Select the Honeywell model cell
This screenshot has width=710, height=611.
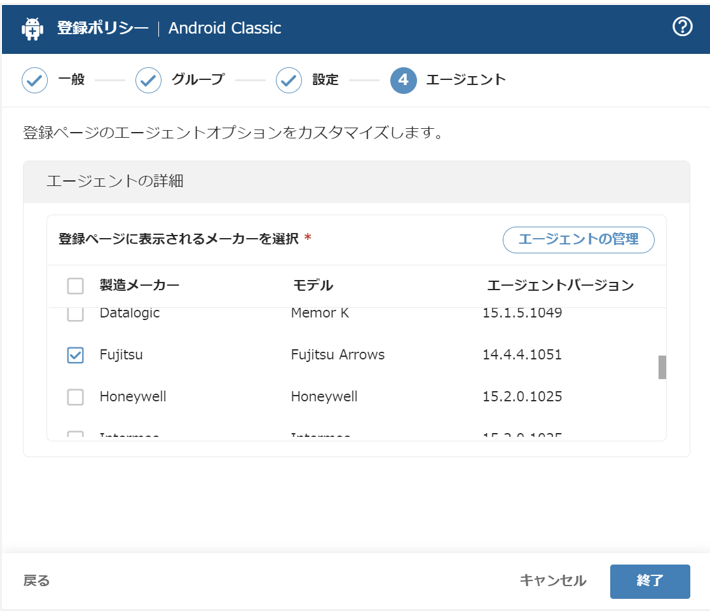click(x=324, y=397)
